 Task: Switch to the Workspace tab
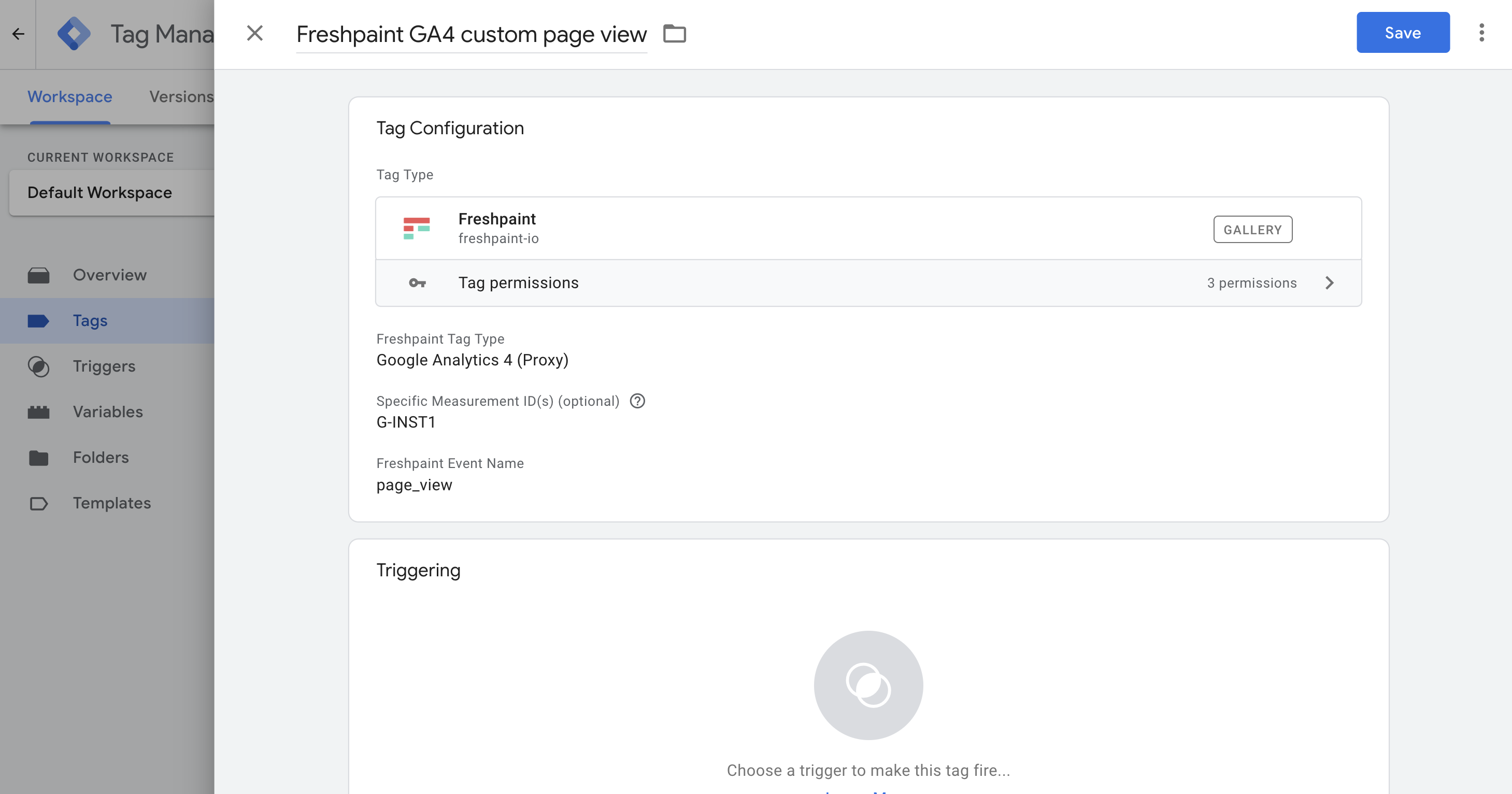point(70,97)
